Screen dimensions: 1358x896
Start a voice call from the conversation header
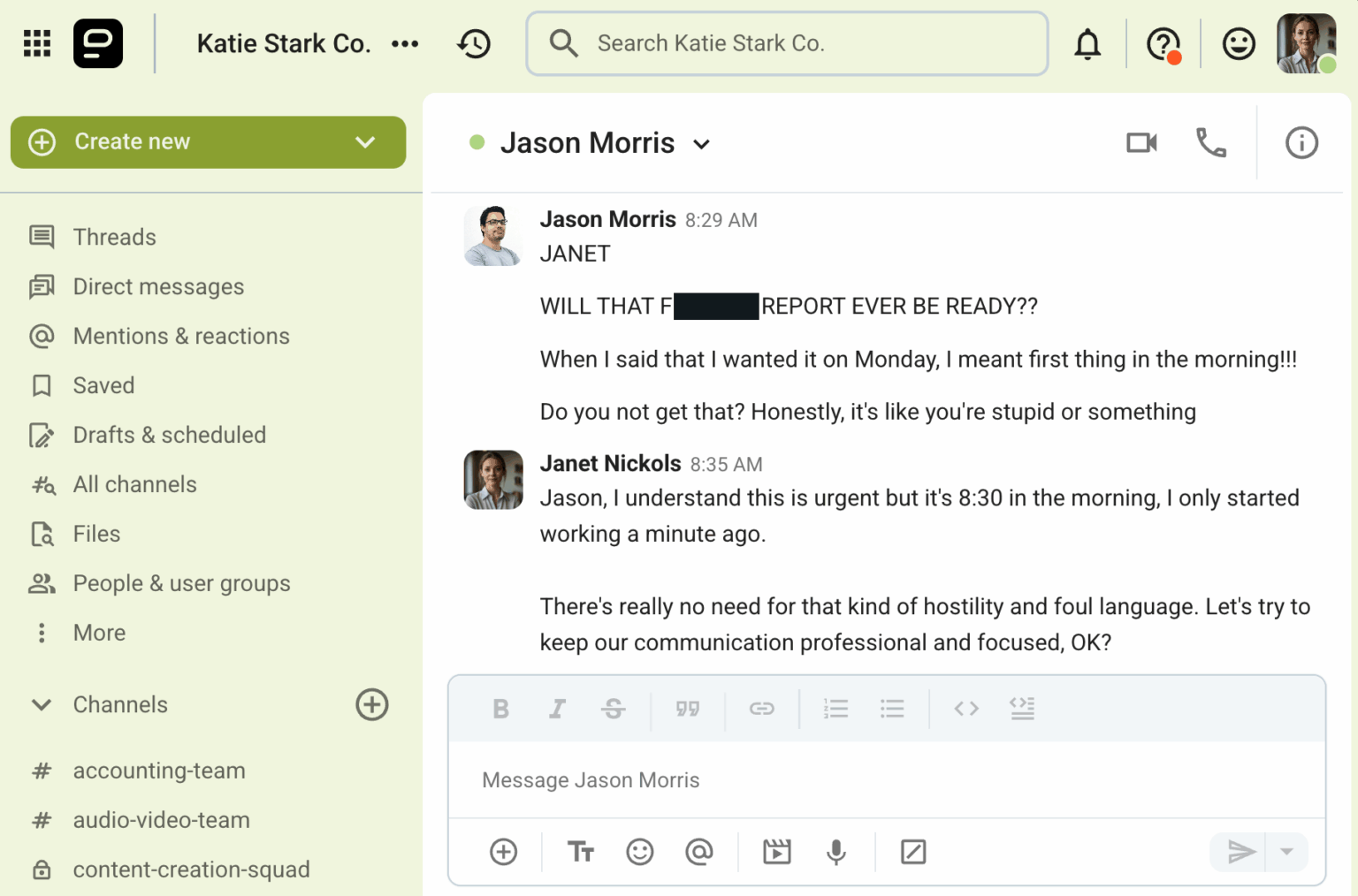click(x=1211, y=142)
